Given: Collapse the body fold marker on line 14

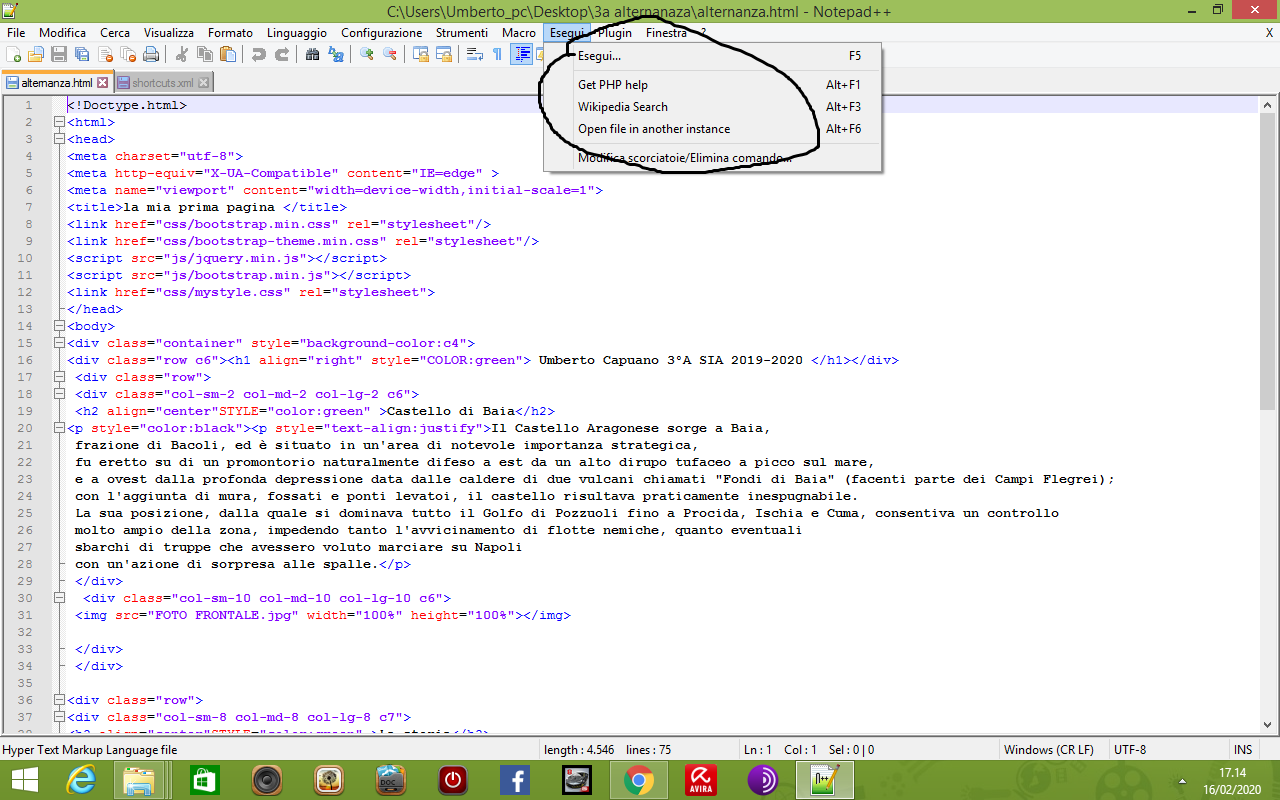Looking at the screenshot, I should pos(59,326).
